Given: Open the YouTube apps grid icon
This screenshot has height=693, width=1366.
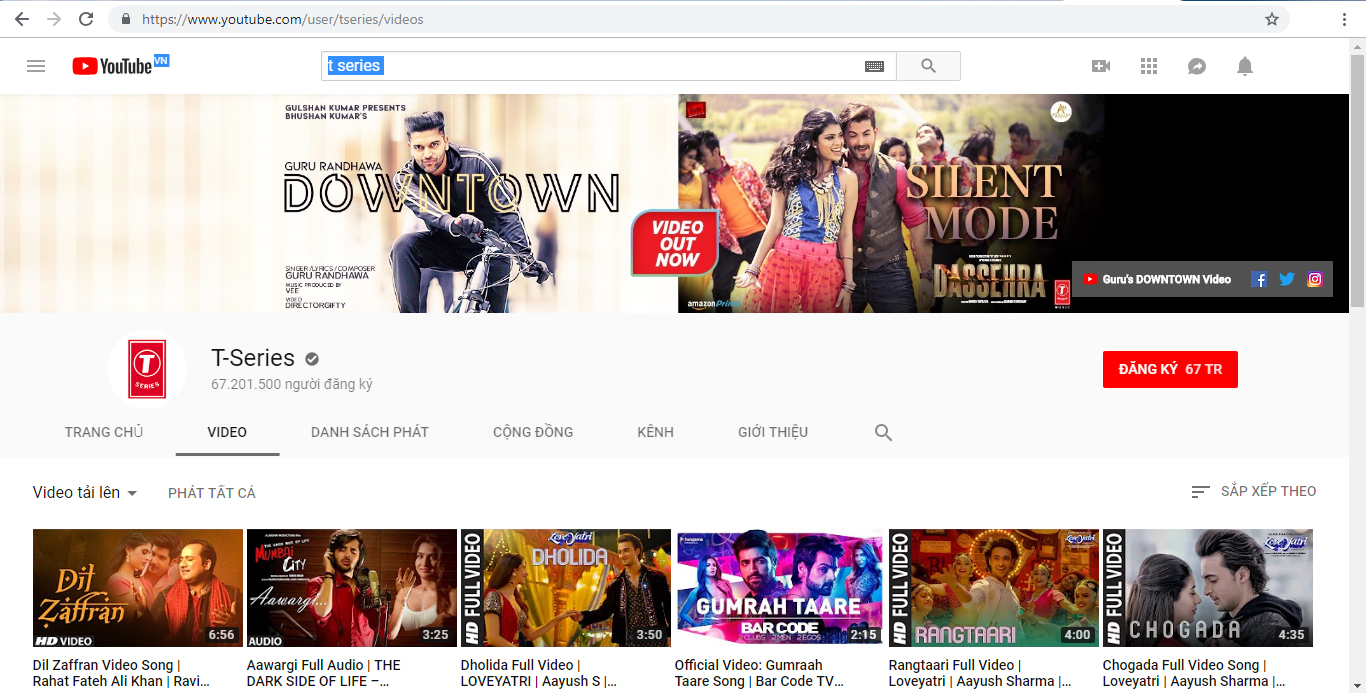Looking at the screenshot, I should (x=1149, y=66).
